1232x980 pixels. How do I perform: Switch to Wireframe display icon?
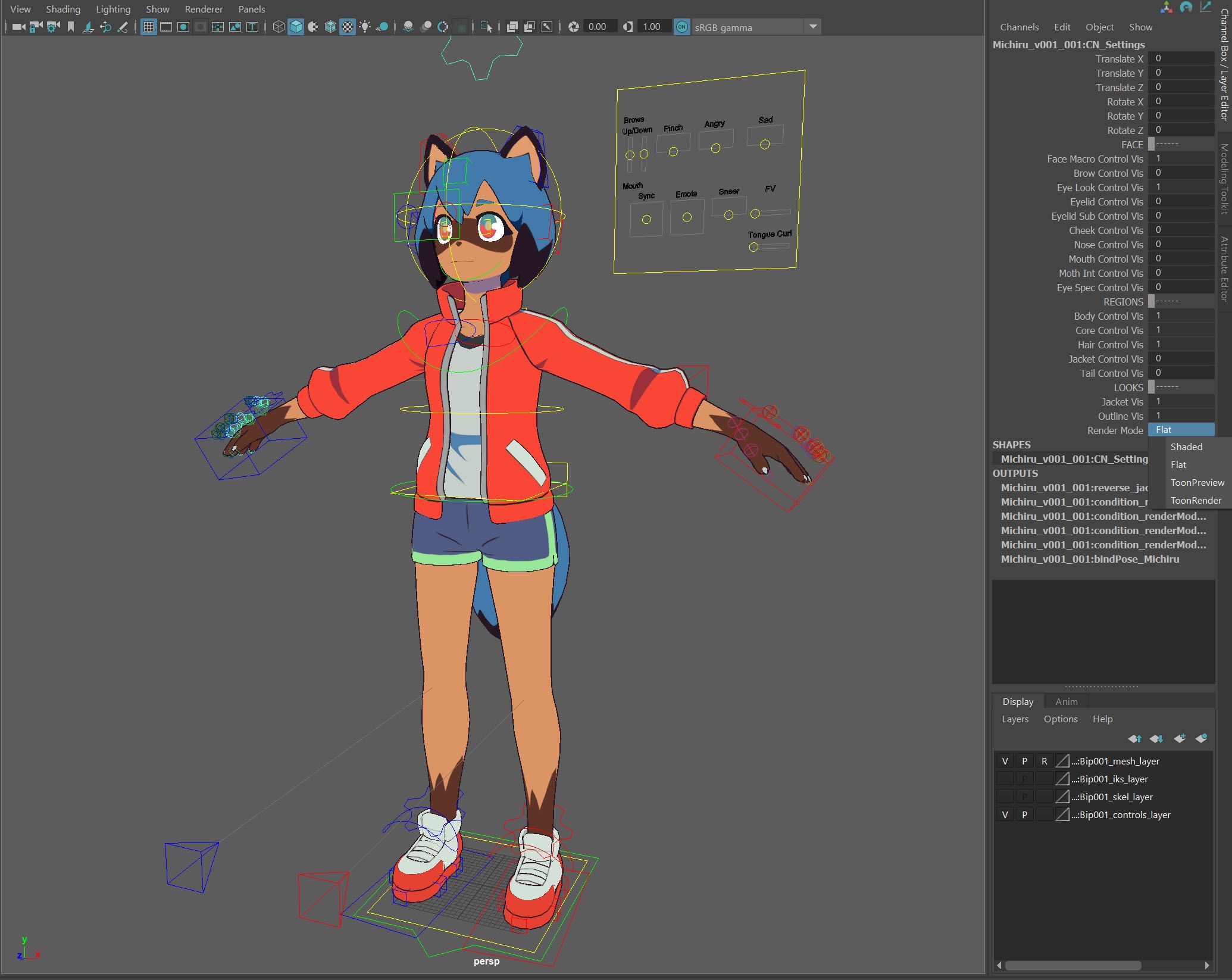pos(279,27)
